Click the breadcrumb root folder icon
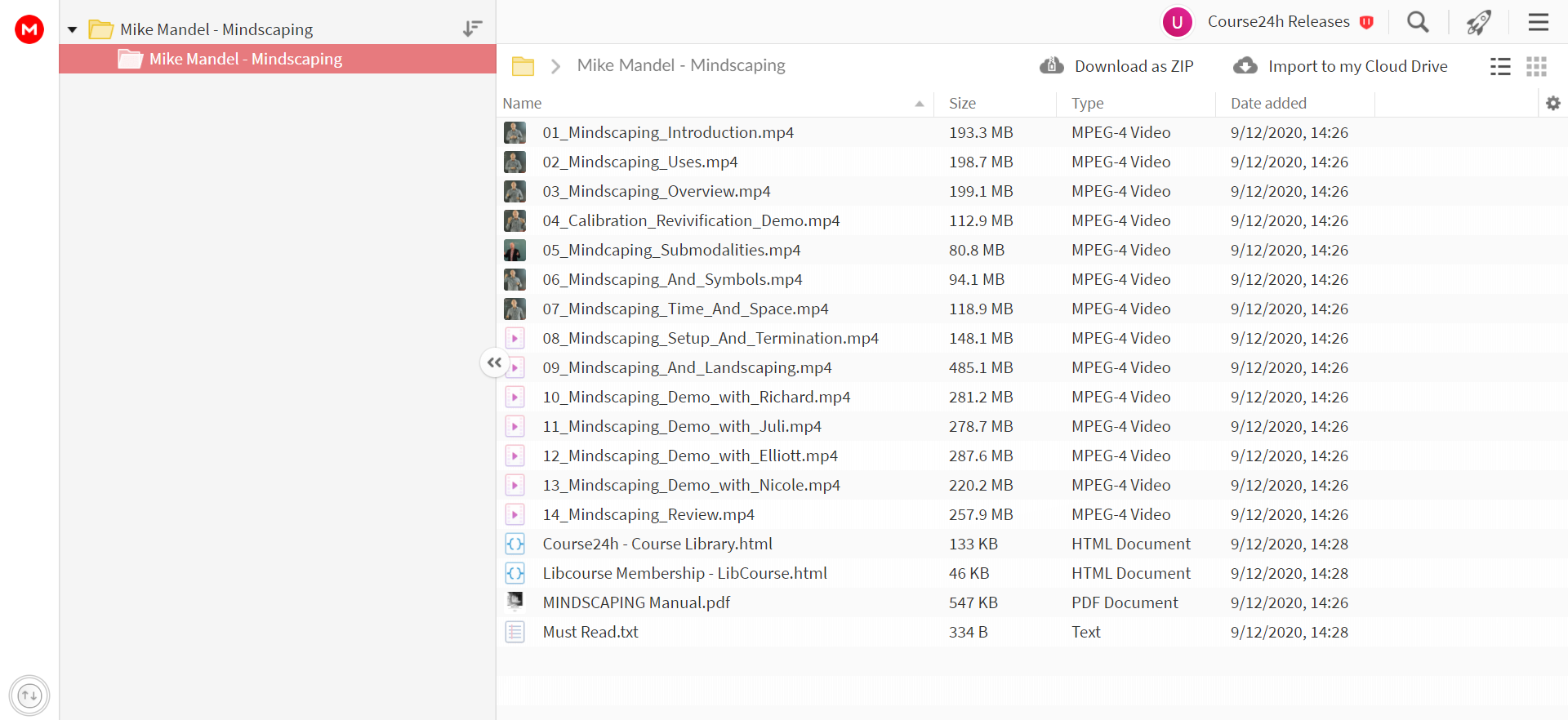The image size is (1568, 720). tap(523, 66)
